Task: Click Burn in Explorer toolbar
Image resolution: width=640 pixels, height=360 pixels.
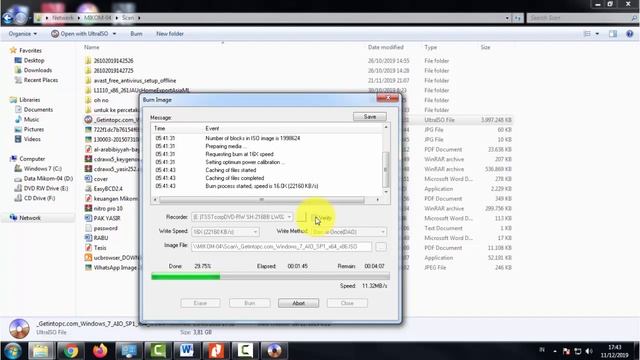Action: coord(136,34)
